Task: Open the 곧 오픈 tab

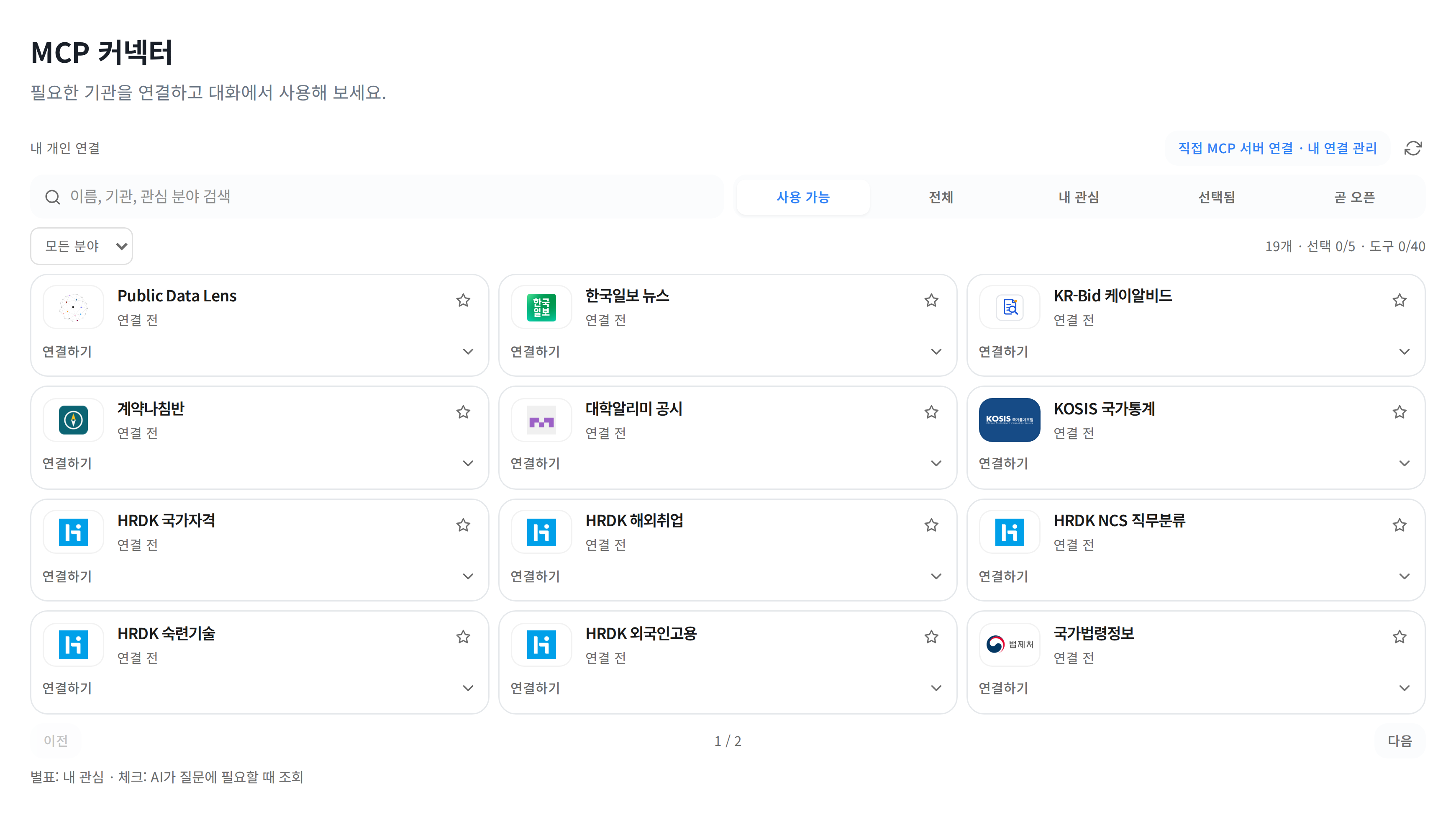Action: click(x=1354, y=198)
